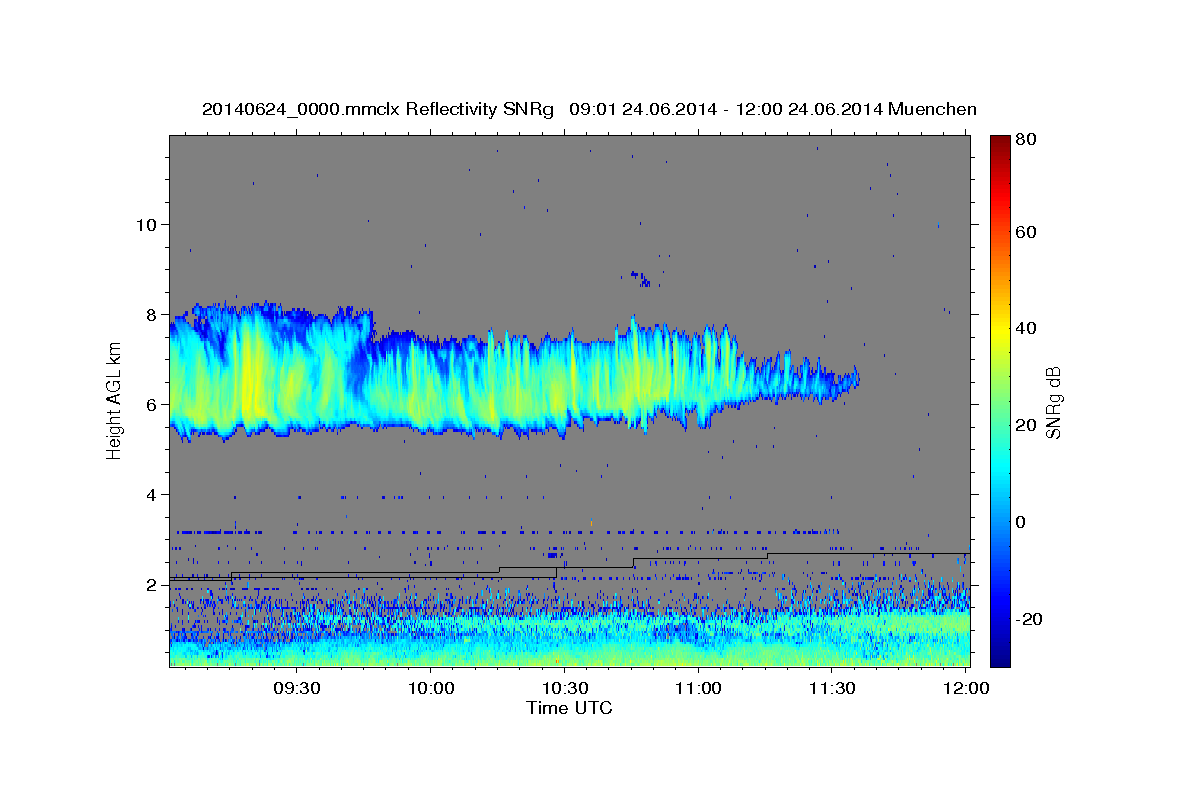Click the 11:30 time tick label

click(x=832, y=689)
